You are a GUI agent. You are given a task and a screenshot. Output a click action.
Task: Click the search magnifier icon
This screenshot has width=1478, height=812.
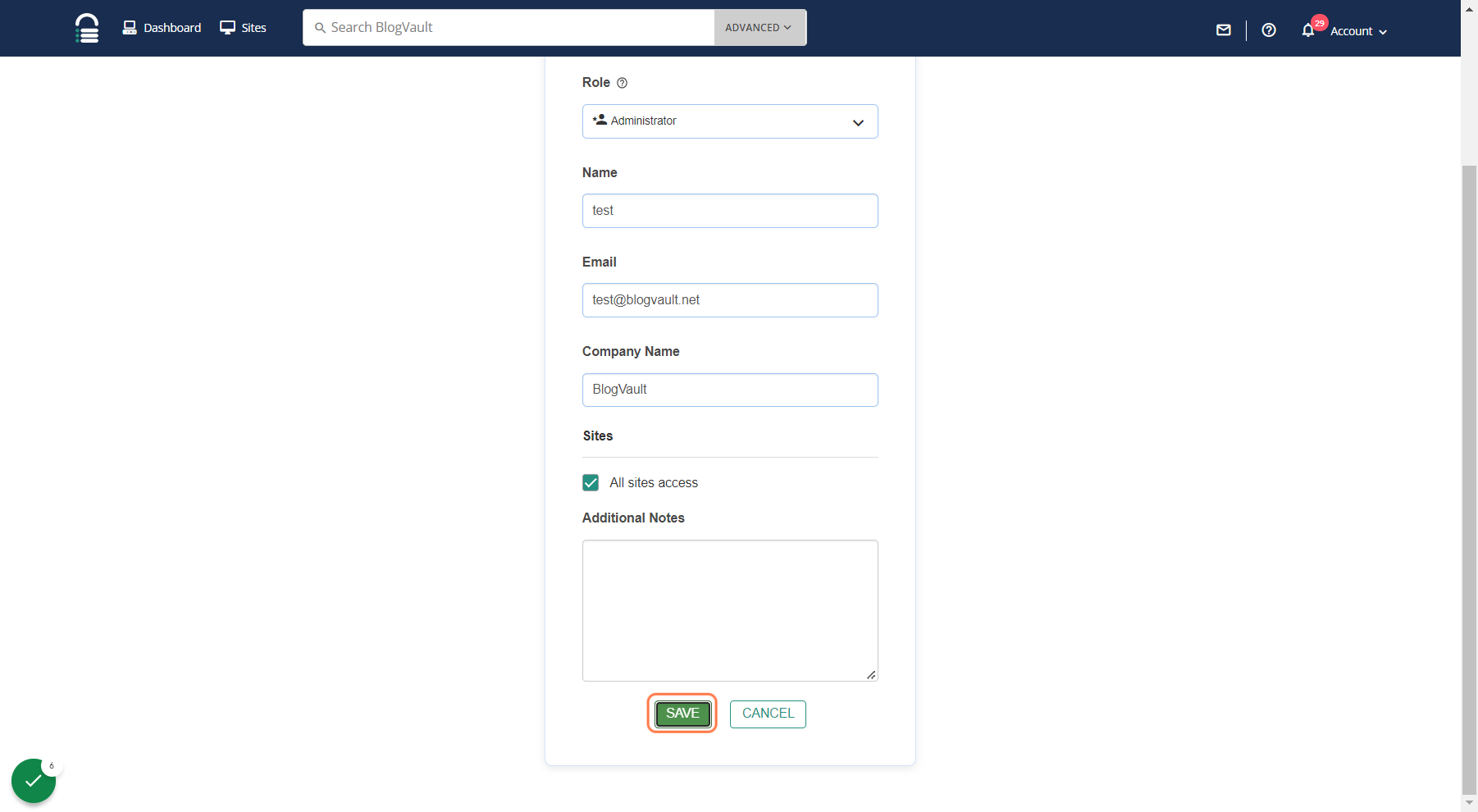coord(320,28)
